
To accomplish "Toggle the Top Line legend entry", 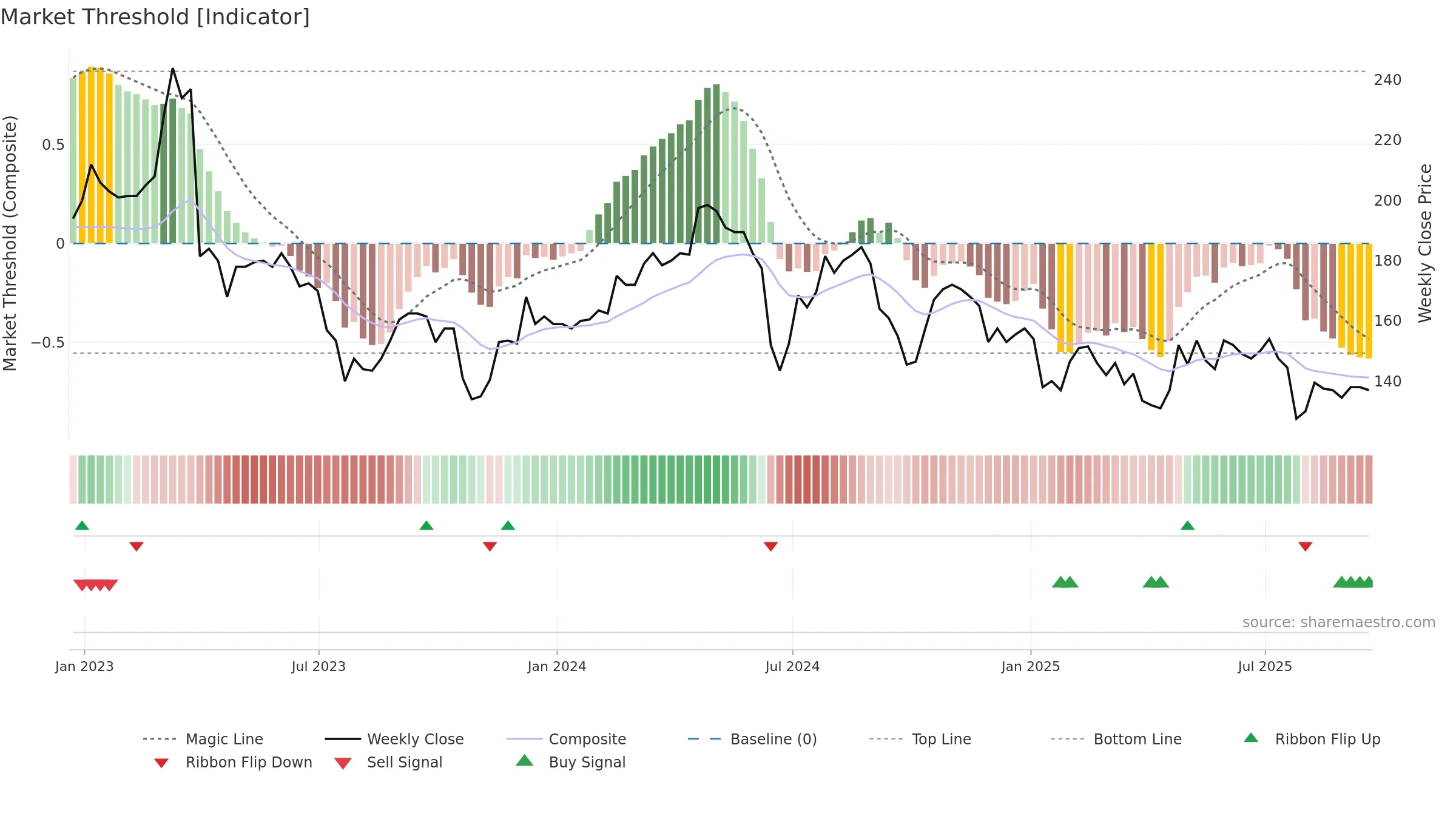I will pos(920,739).
